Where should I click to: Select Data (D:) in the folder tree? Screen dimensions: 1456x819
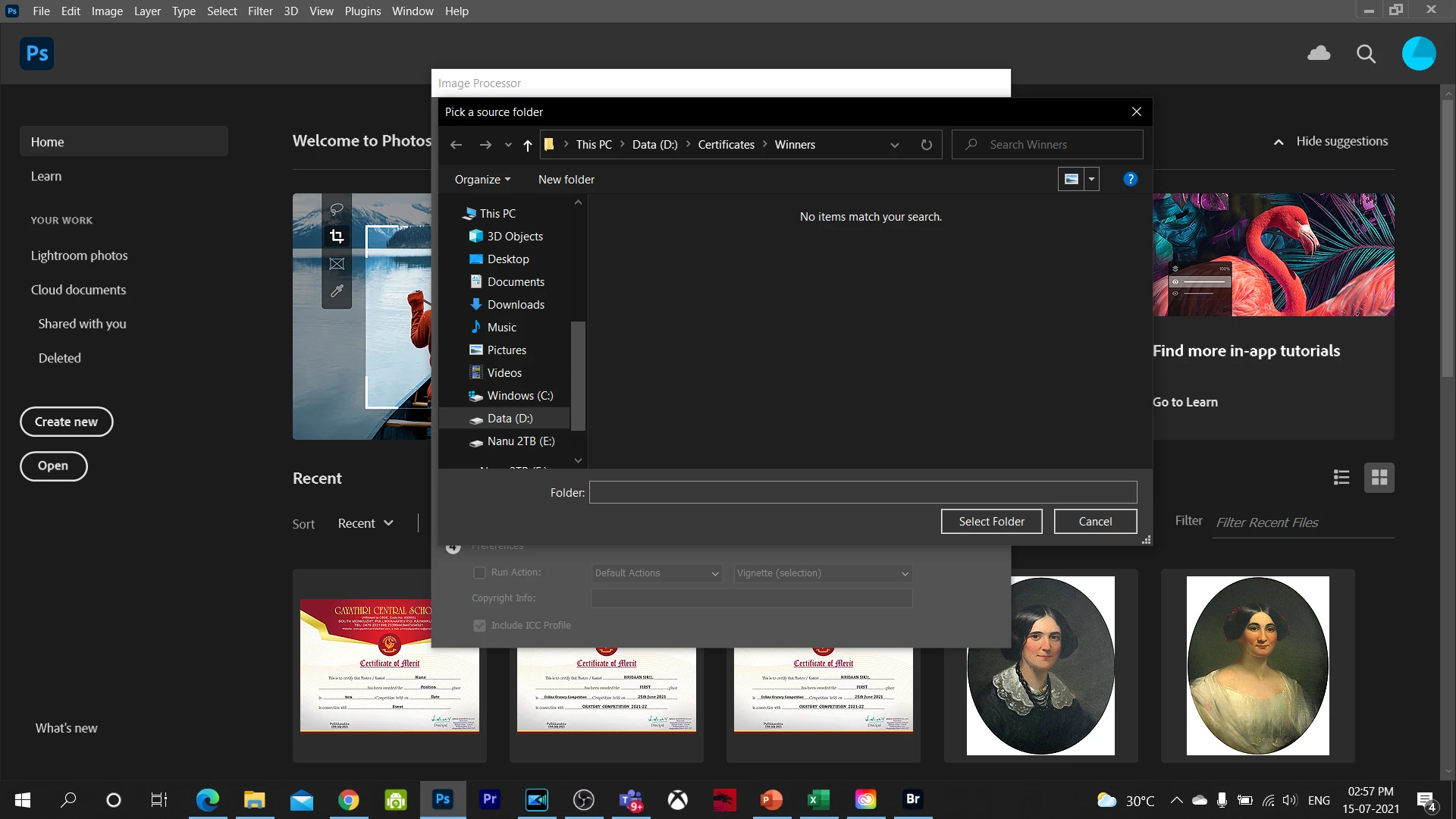click(x=510, y=419)
